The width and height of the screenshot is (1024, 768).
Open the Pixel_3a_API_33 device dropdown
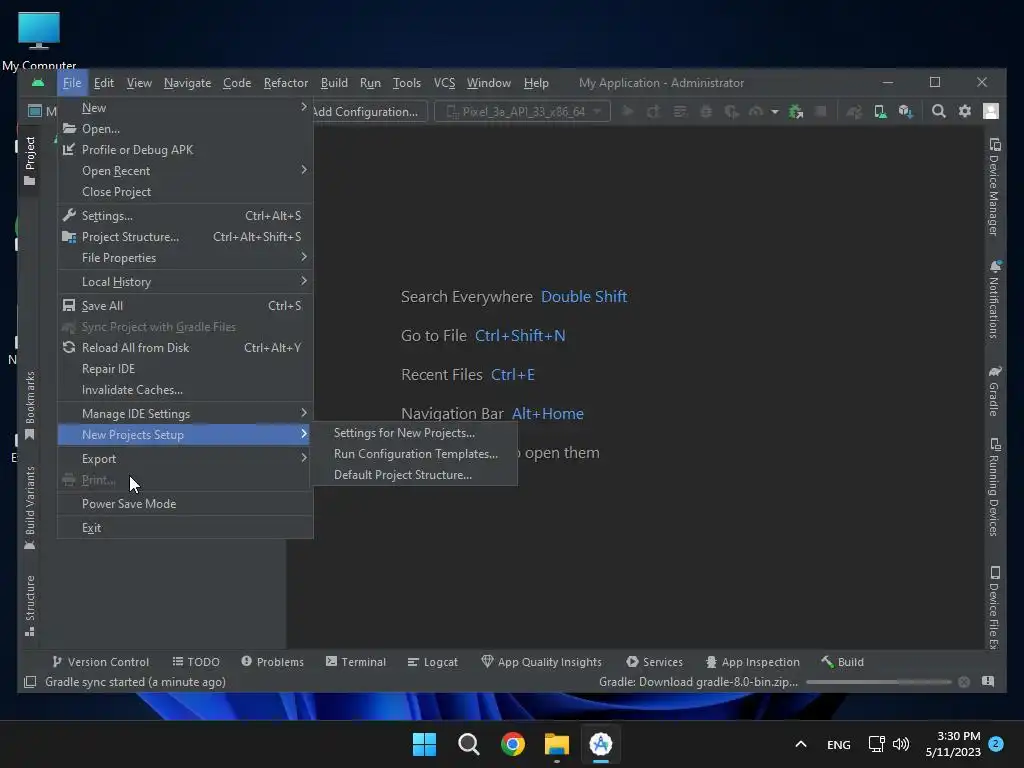[523, 112]
